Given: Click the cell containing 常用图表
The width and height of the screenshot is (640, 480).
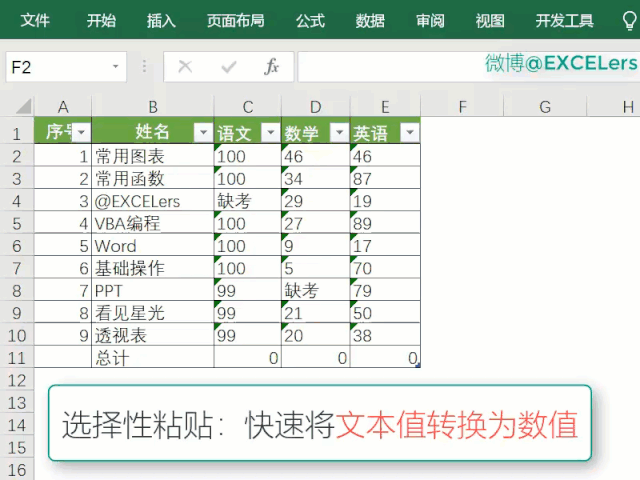Looking at the screenshot, I should tap(153, 156).
